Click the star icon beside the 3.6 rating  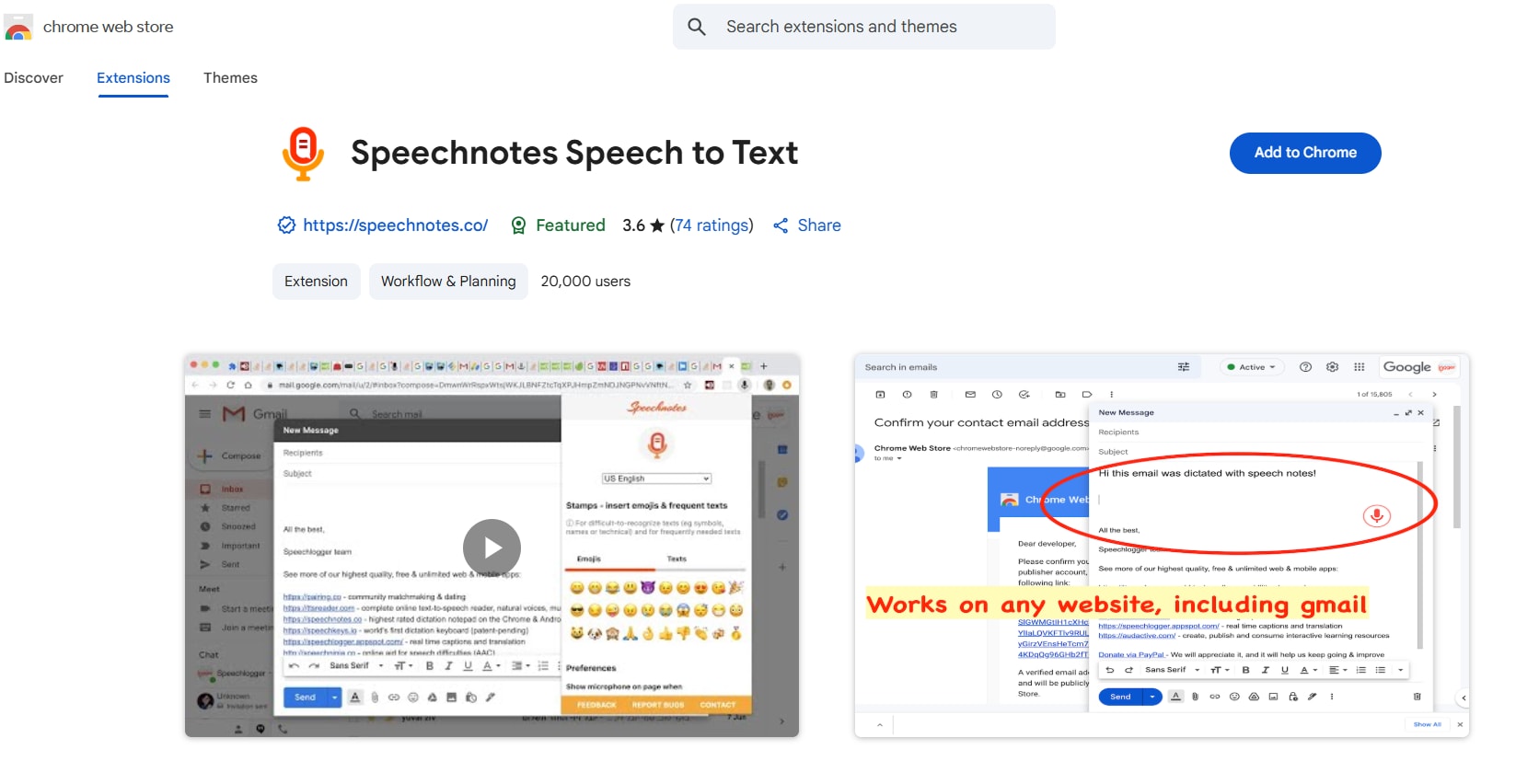[x=657, y=225]
